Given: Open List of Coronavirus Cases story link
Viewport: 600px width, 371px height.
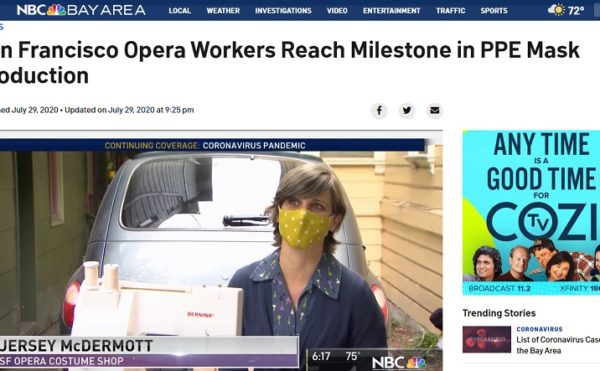Looking at the screenshot, I should pyautogui.click(x=558, y=345).
